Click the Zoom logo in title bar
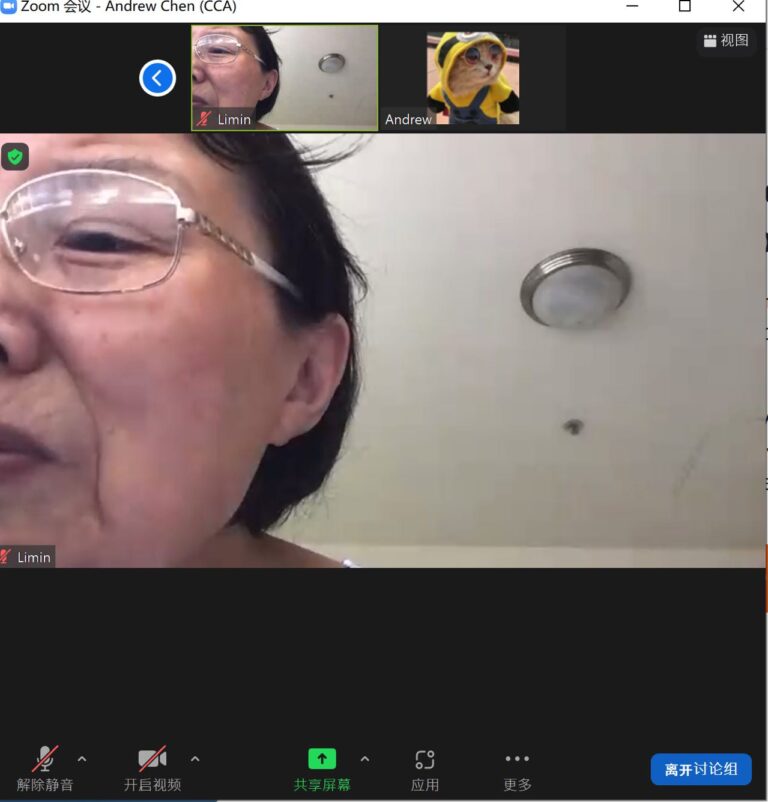The image size is (768, 802). coord(8,7)
